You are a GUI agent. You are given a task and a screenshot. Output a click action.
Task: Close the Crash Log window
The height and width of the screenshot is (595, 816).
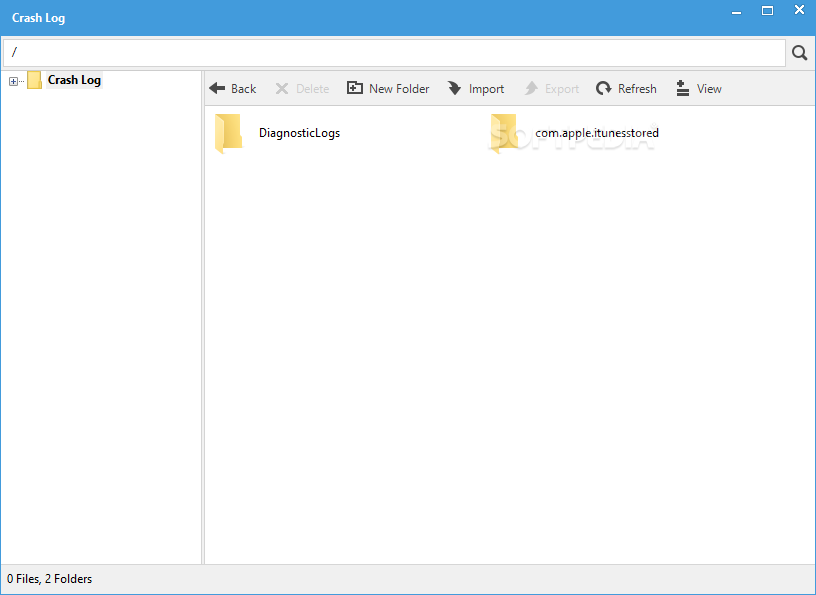[799, 10]
